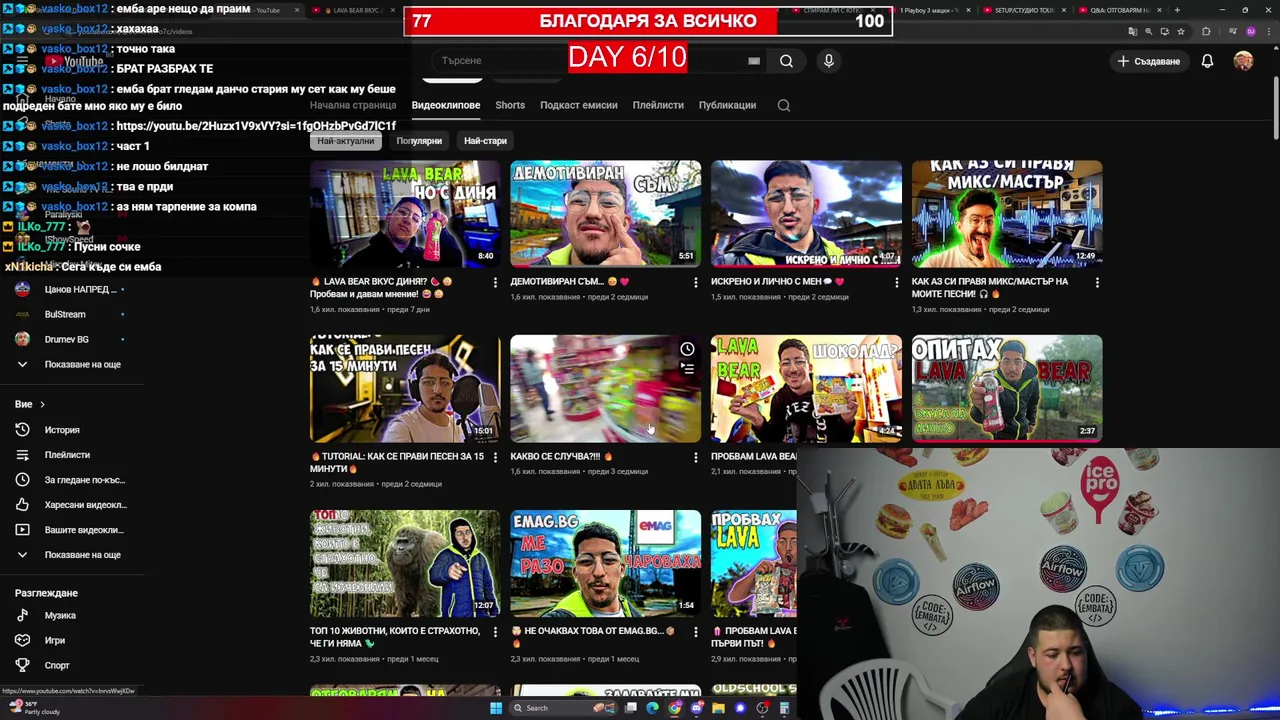Image resolution: width=1280 pixels, height=720 pixels.
Task: Switch to the Публикации channel tab
Action: [727, 105]
